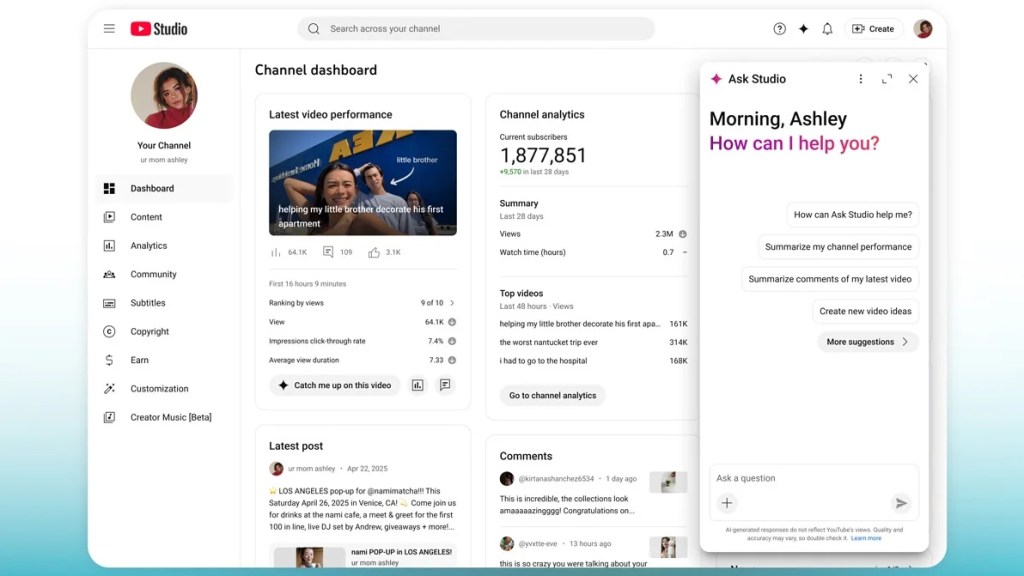Click Go to channel analytics button
The image size is (1024, 576).
(552, 395)
